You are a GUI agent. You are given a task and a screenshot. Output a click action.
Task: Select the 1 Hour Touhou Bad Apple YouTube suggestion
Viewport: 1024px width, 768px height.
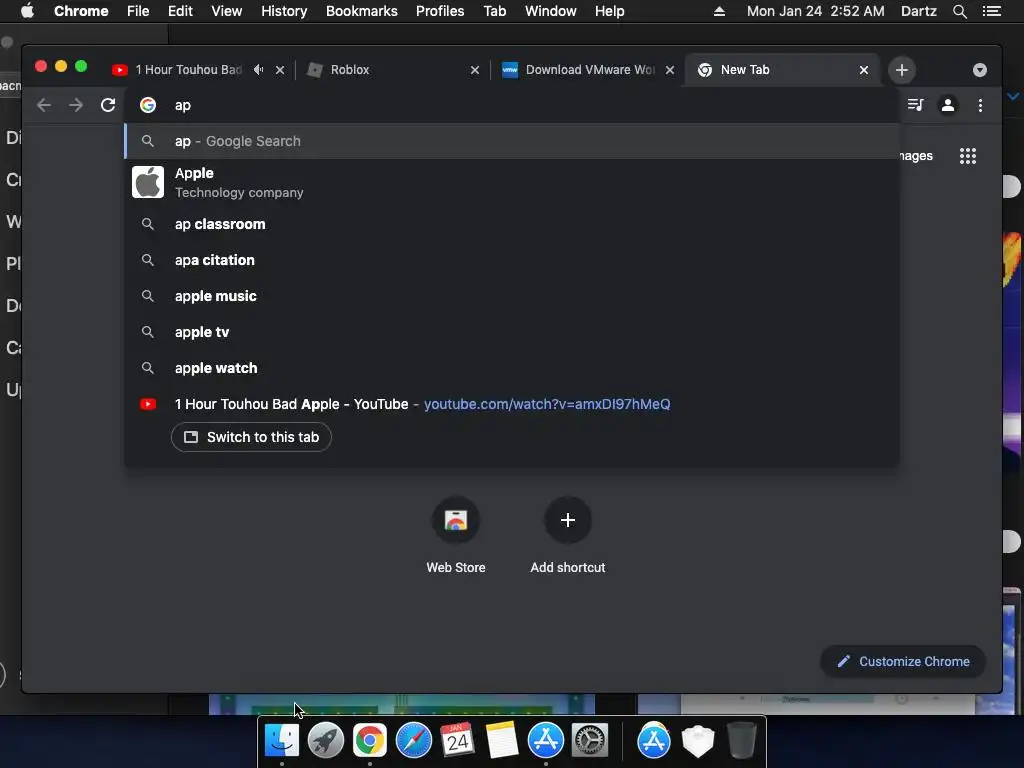pos(512,404)
